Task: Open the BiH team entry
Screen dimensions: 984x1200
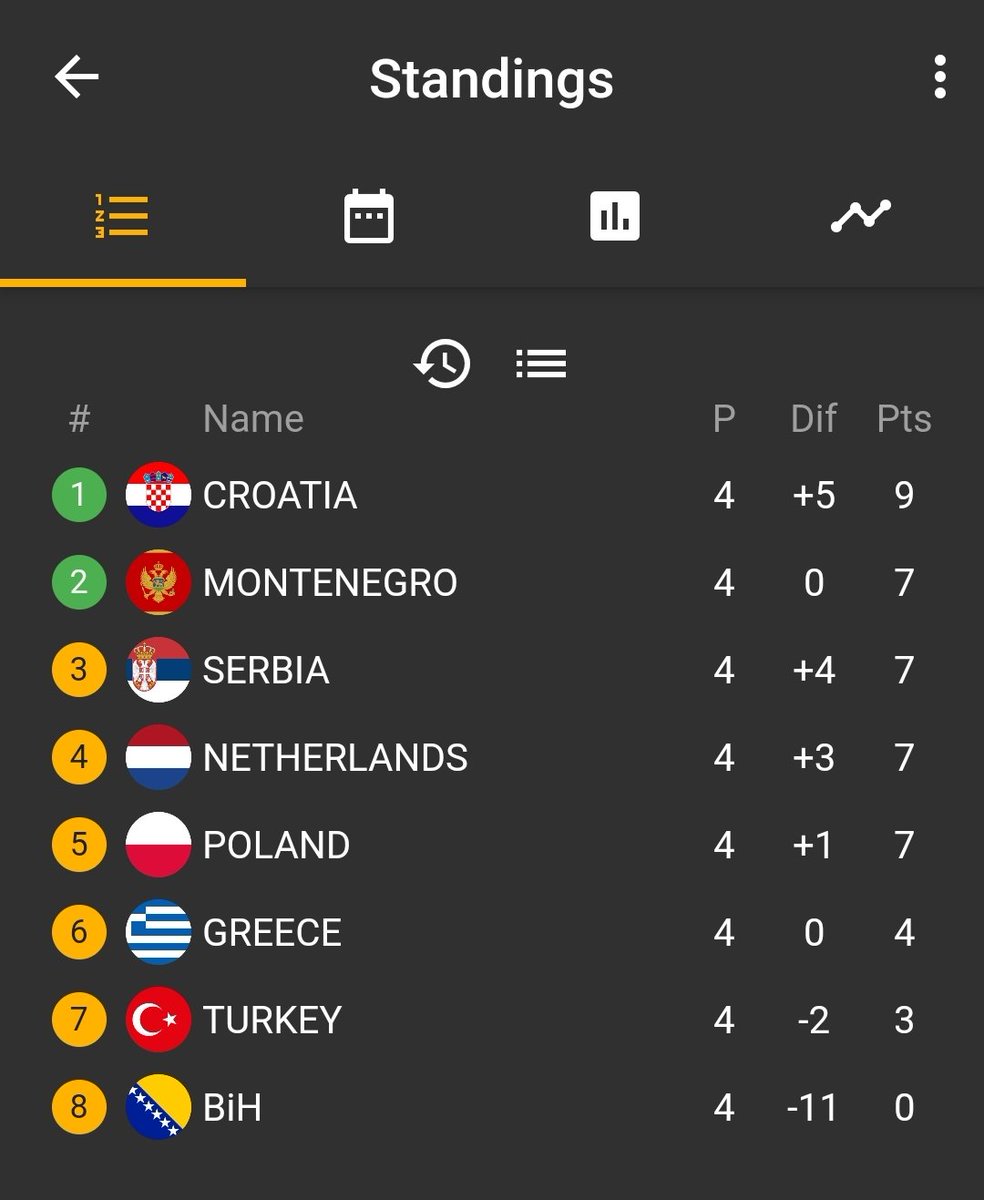Action: click(492, 1107)
